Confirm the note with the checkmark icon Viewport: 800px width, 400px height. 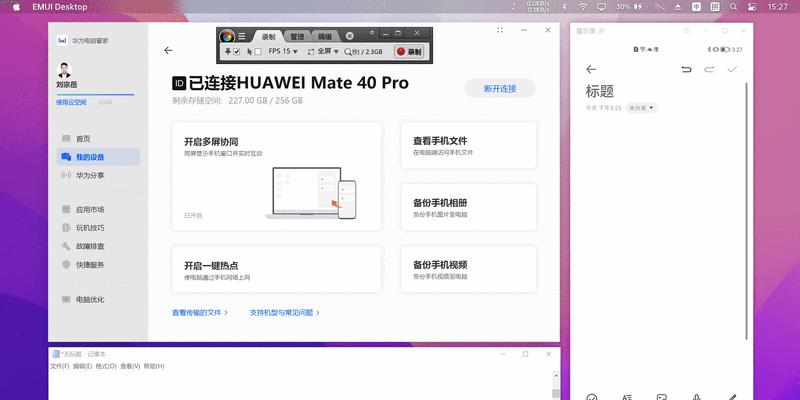pyautogui.click(x=732, y=69)
